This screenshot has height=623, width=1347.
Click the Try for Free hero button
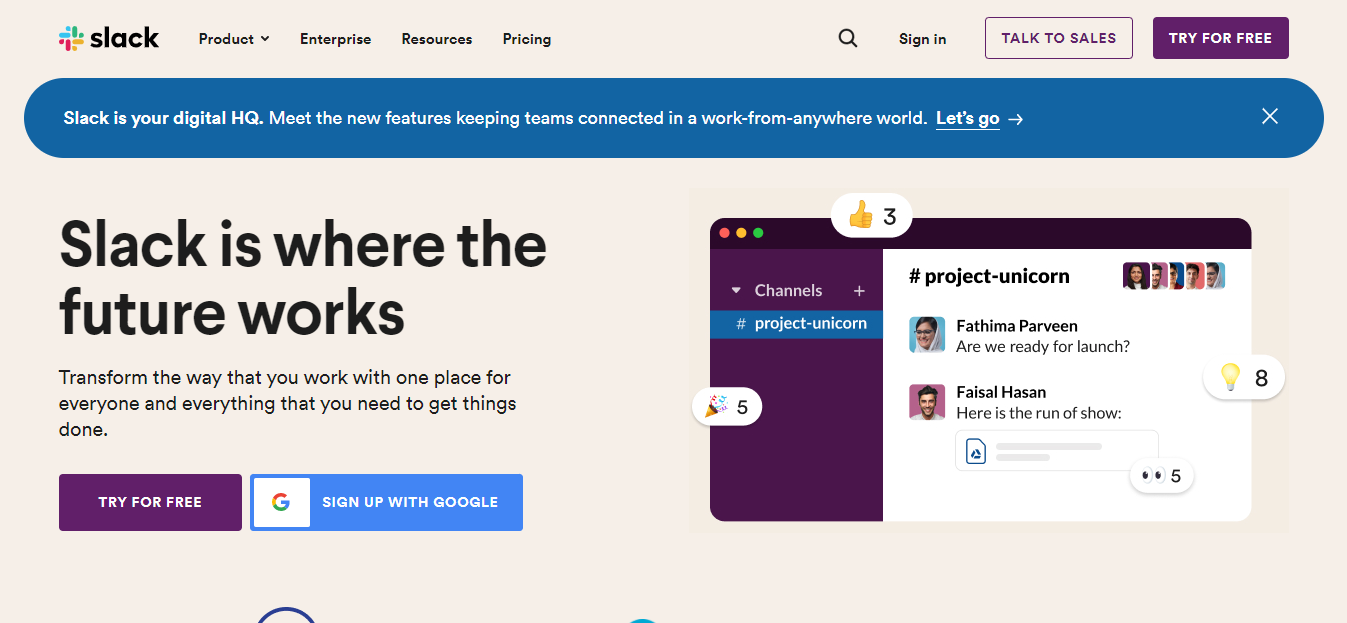pyautogui.click(x=150, y=502)
